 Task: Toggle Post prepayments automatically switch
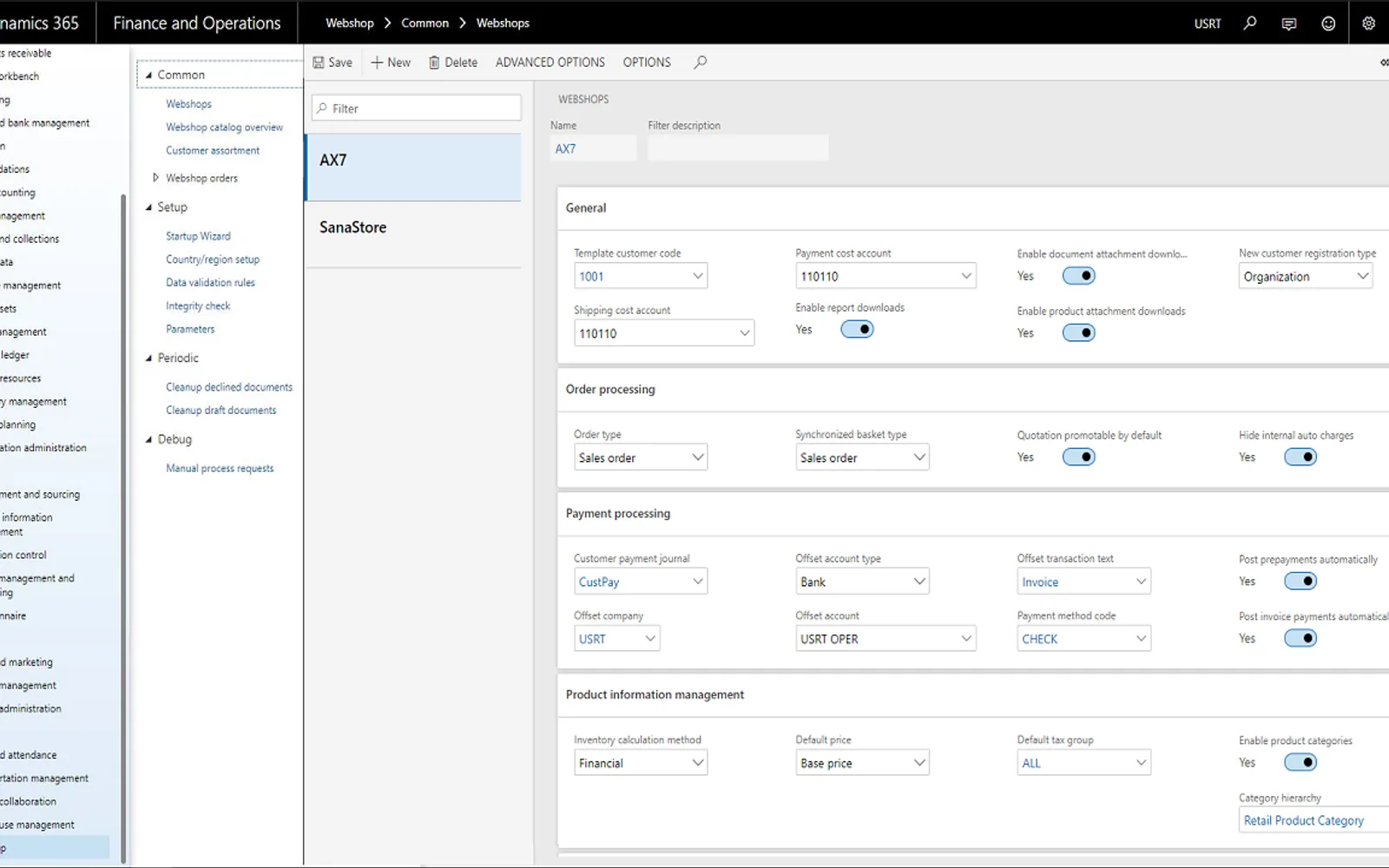click(x=1300, y=582)
